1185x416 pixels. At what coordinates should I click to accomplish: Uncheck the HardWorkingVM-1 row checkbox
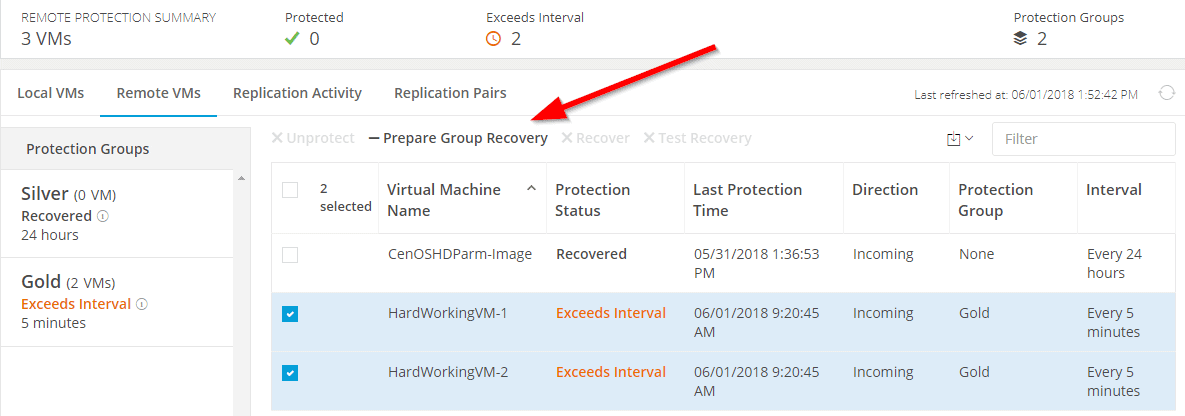(x=290, y=314)
